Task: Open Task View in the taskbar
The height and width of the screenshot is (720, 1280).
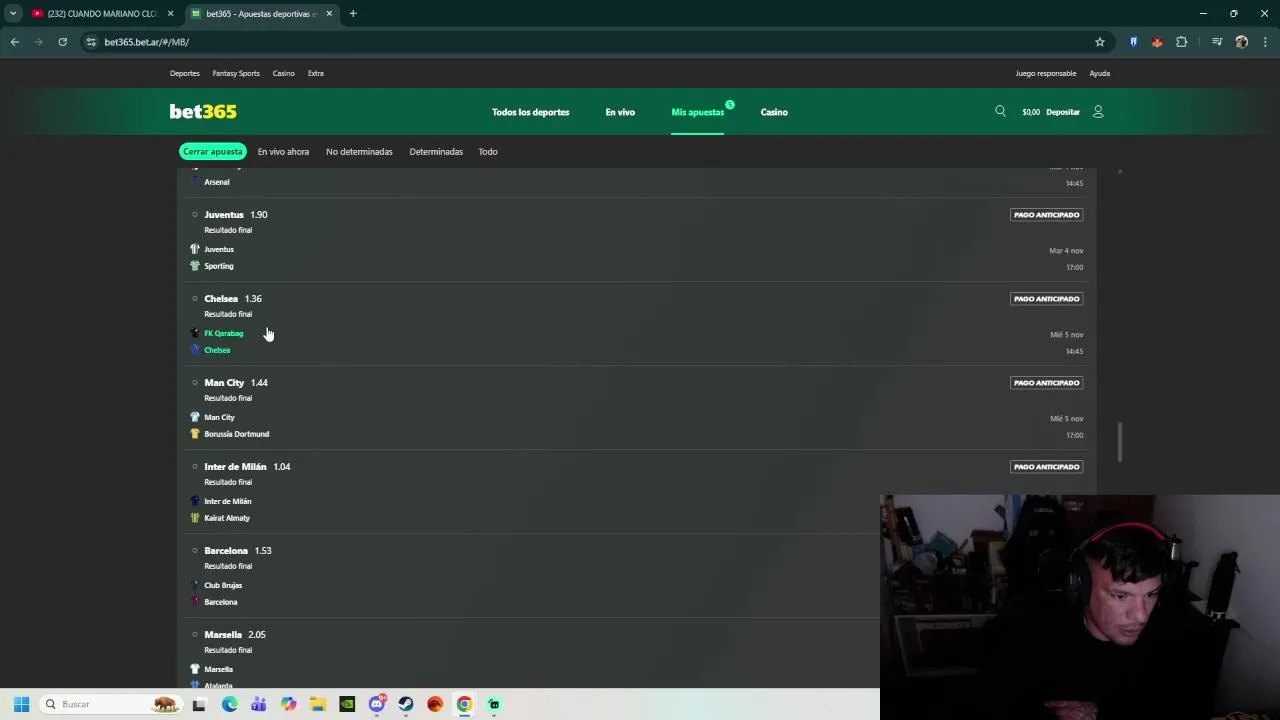Action: 199,704
